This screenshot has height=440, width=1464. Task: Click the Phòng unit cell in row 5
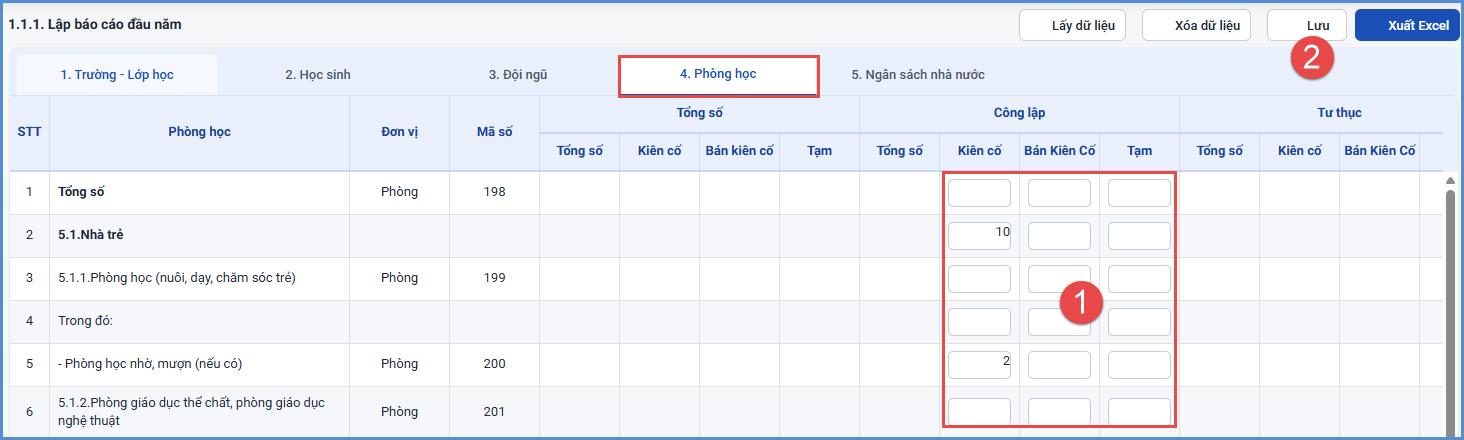400,364
